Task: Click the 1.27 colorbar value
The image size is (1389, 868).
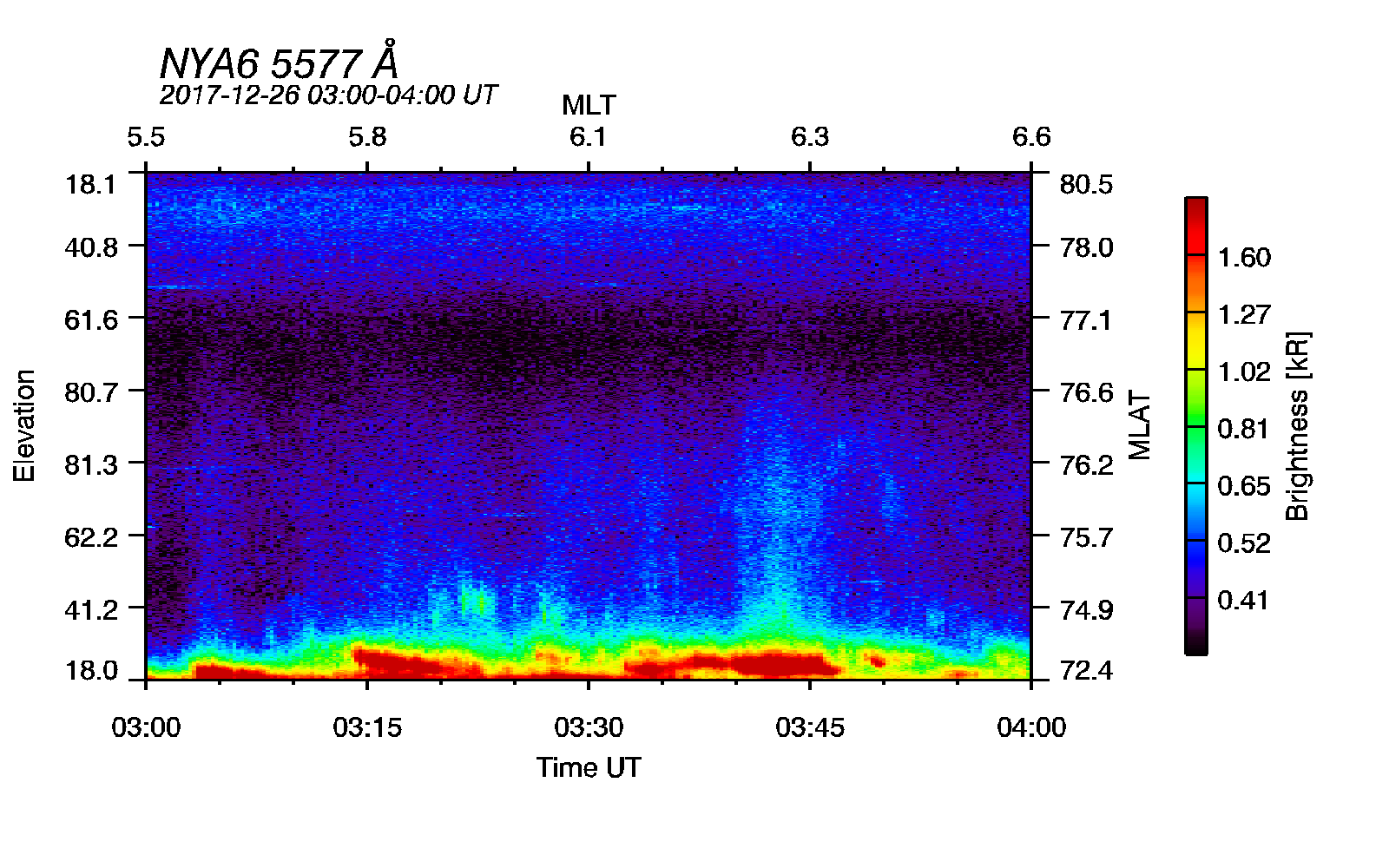Action: 1244,314
